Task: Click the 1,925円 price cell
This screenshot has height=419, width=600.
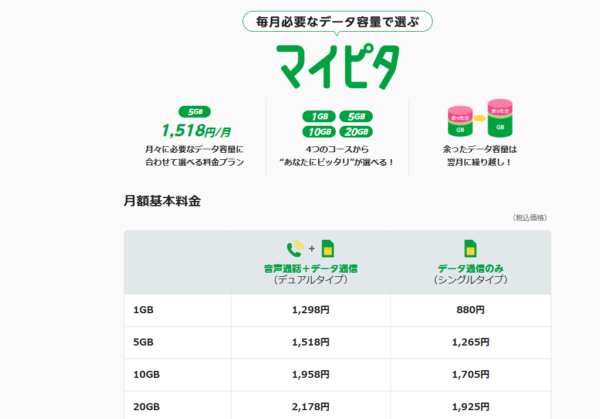Action: 471,407
